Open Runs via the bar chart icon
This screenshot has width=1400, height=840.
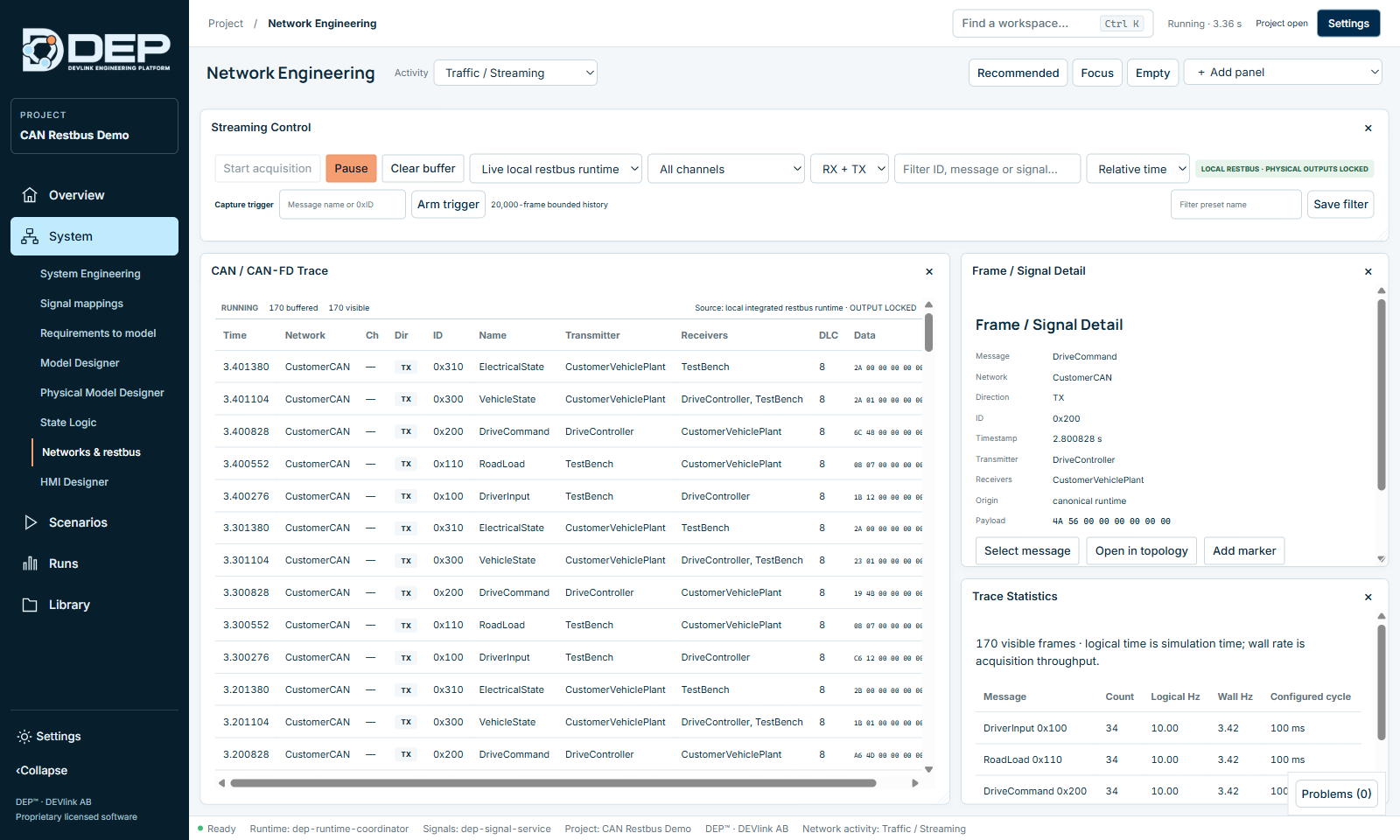tap(30, 563)
